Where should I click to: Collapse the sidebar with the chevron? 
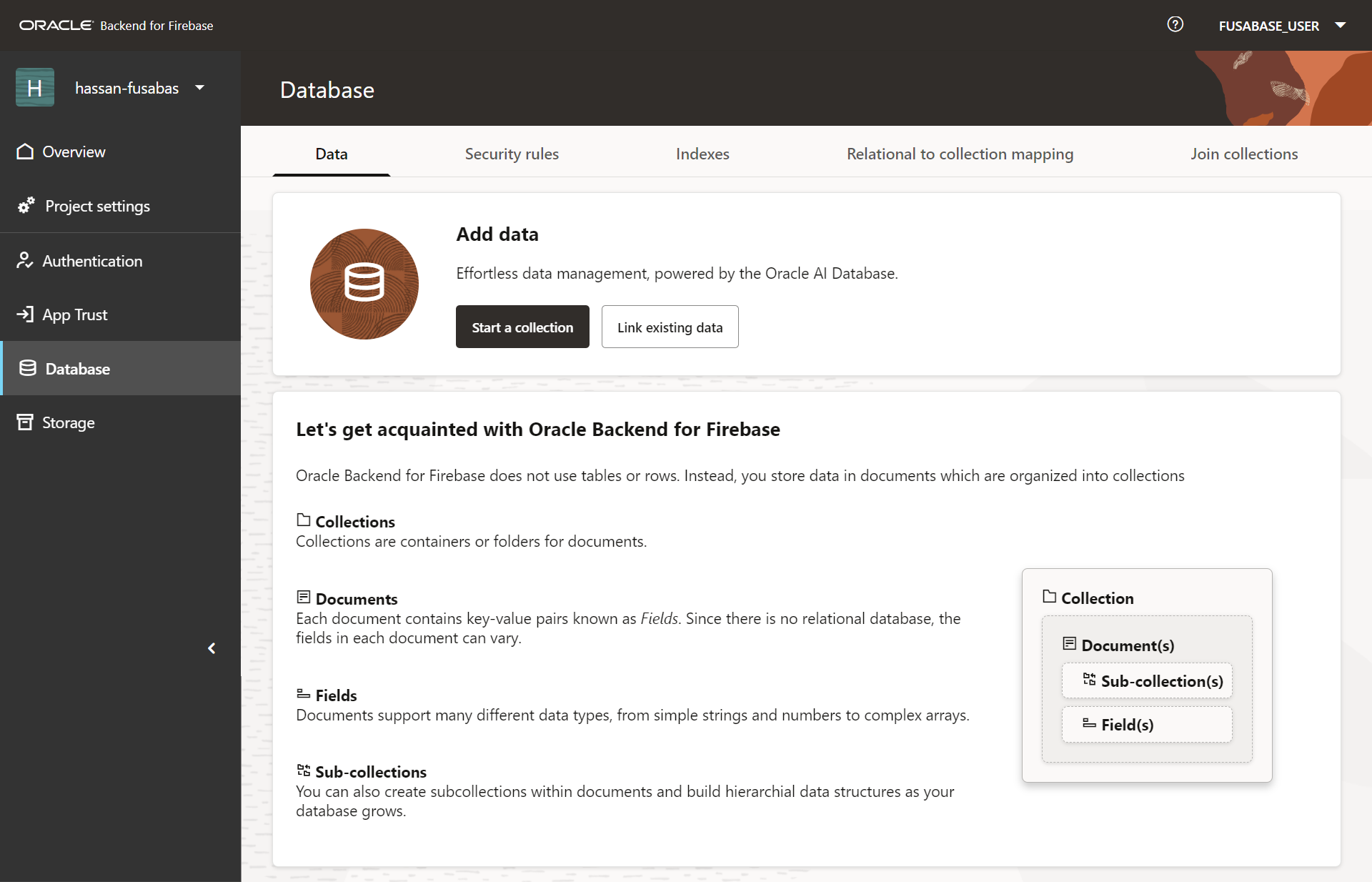coord(212,648)
